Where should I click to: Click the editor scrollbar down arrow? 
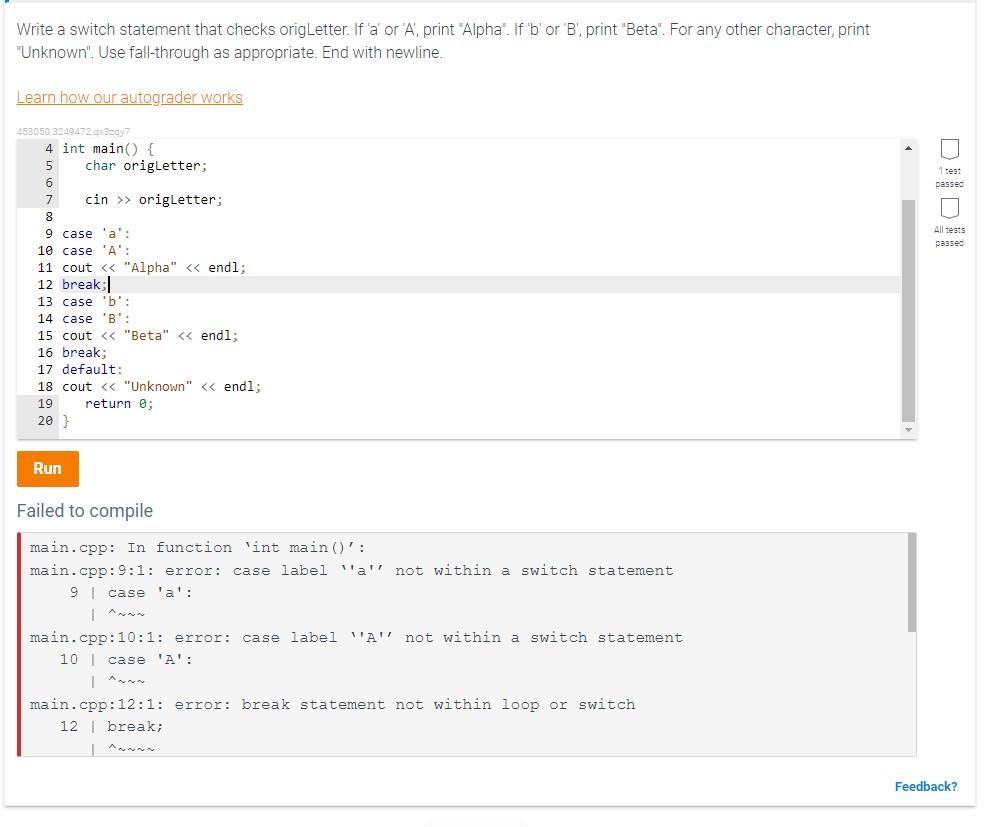[908, 428]
